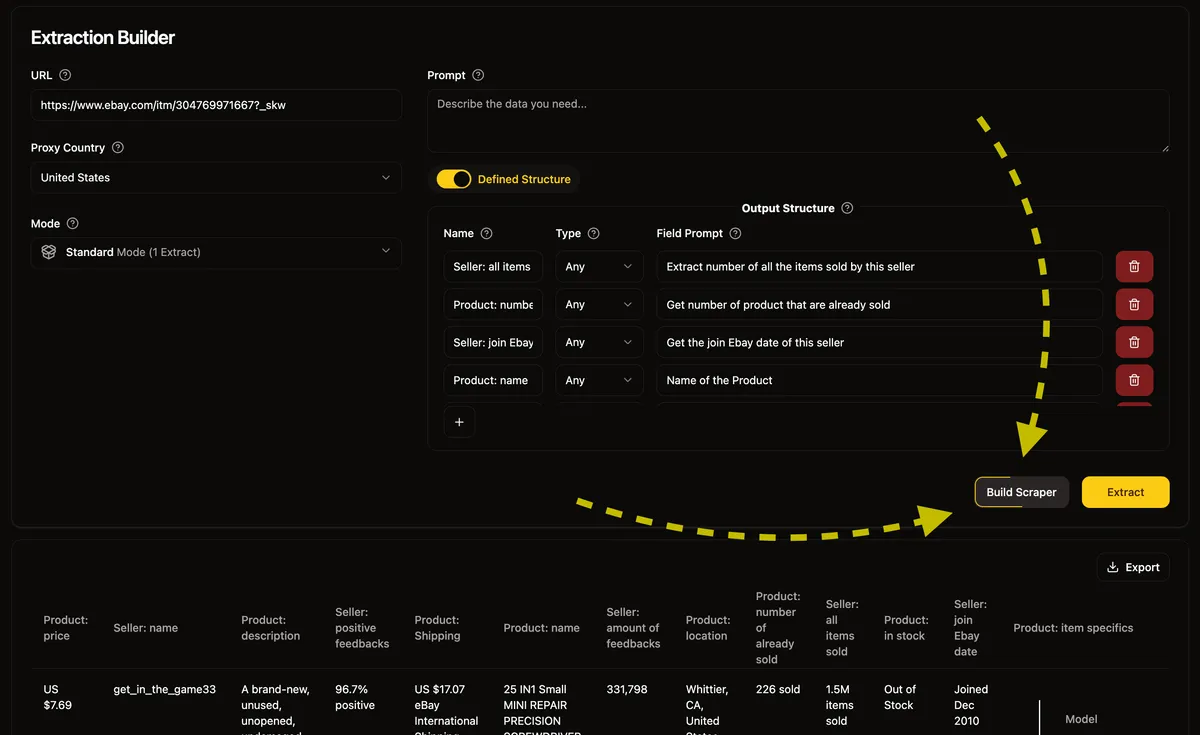The image size is (1200, 735).
Task: Add a new field with plus icon
Action: click(459, 422)
